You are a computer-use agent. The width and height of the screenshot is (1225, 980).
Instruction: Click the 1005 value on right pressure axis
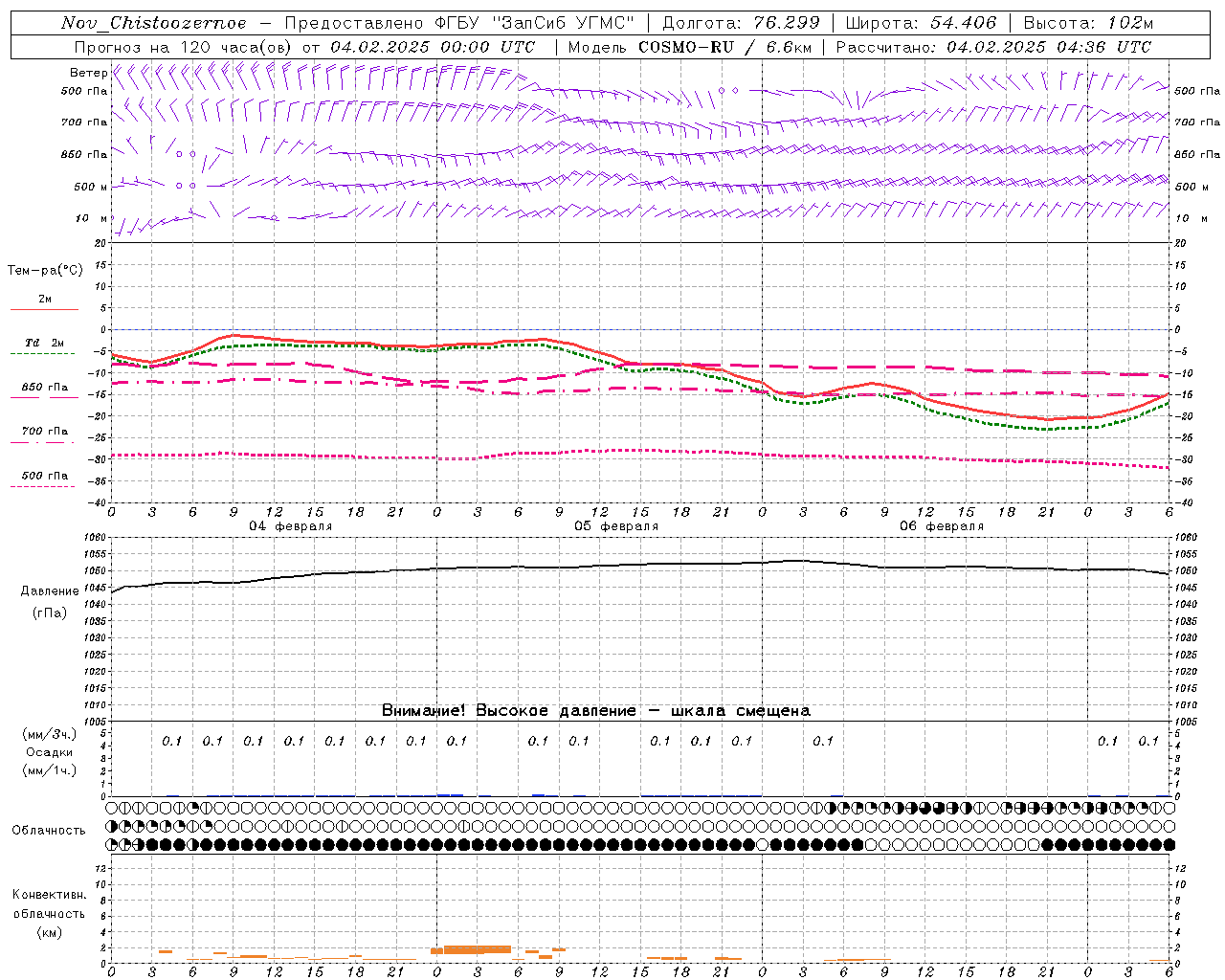pos(1185,721)
